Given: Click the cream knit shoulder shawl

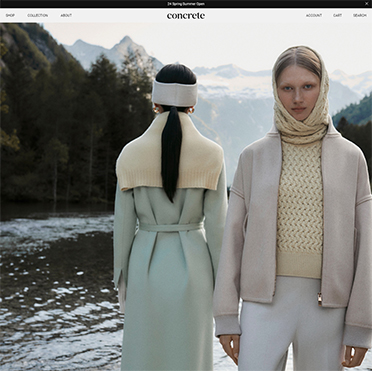Looking at the screenshot, I should point(169,153).
